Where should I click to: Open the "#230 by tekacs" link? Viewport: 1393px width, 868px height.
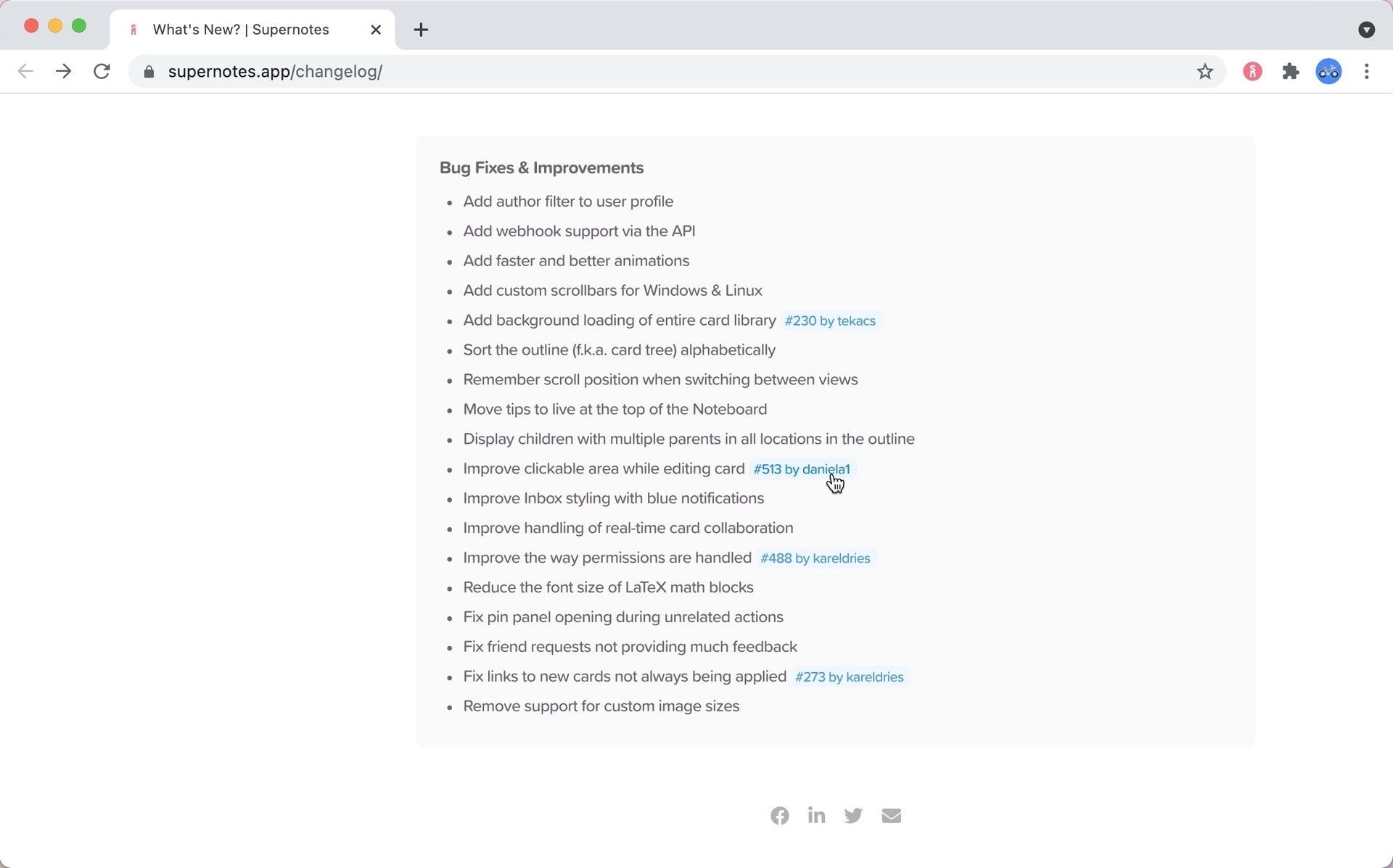pyautogui.click(x=830, y=321)
